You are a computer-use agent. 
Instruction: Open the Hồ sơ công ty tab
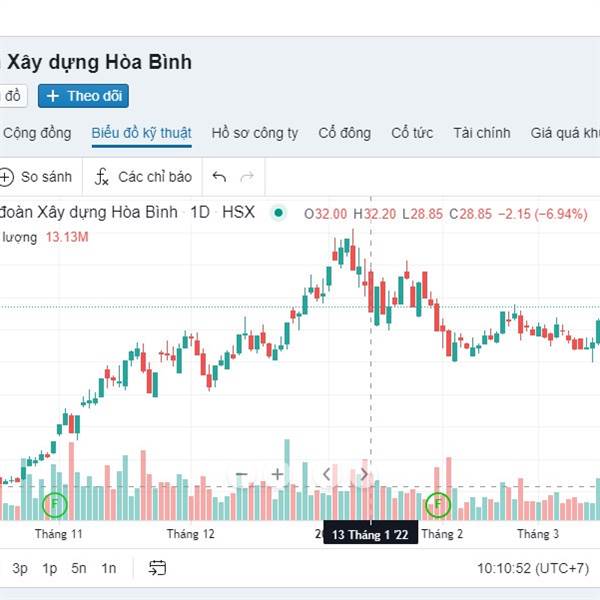click(255, 133)
